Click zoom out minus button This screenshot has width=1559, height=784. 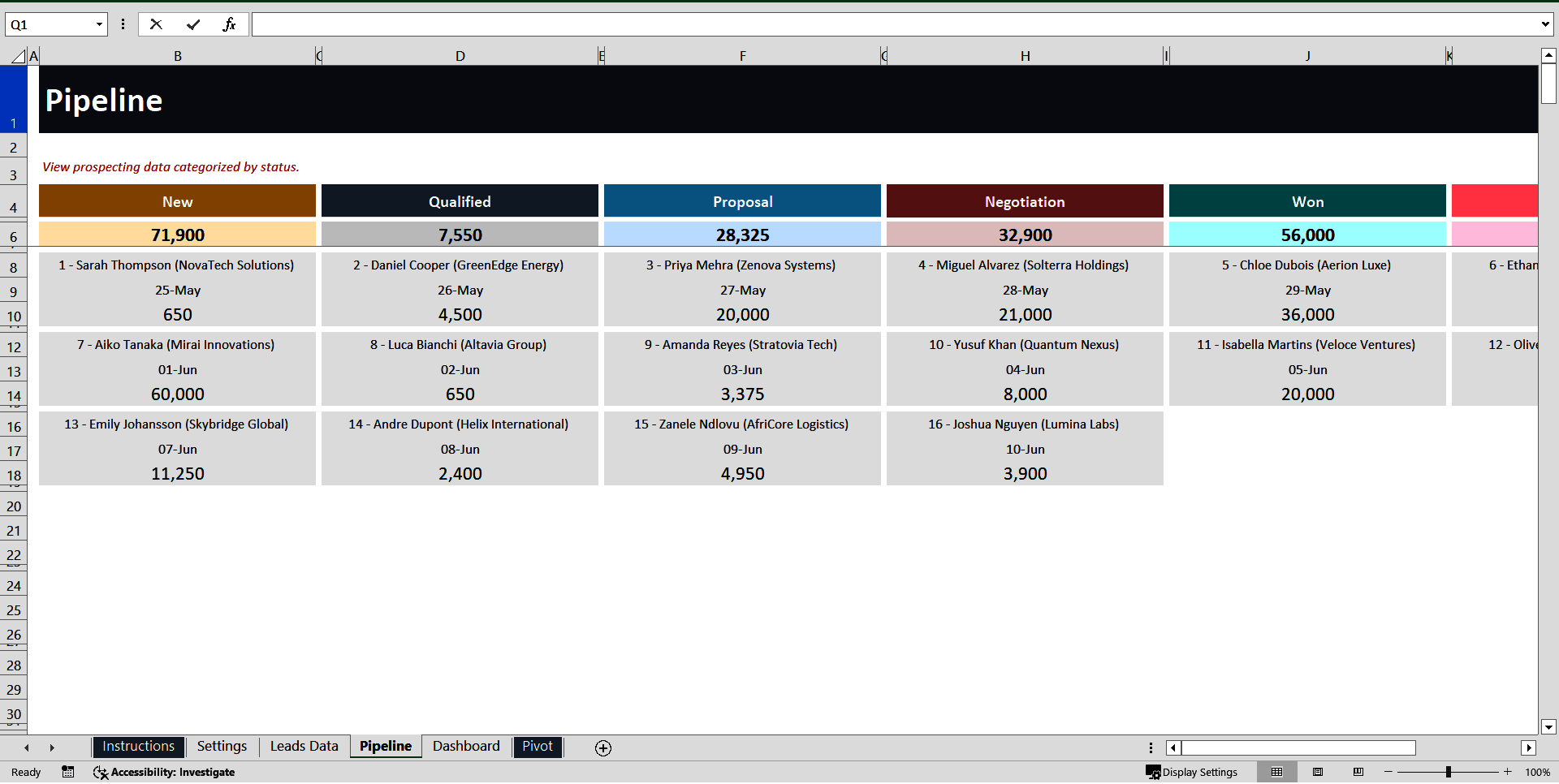click(x=1388, y=772)
